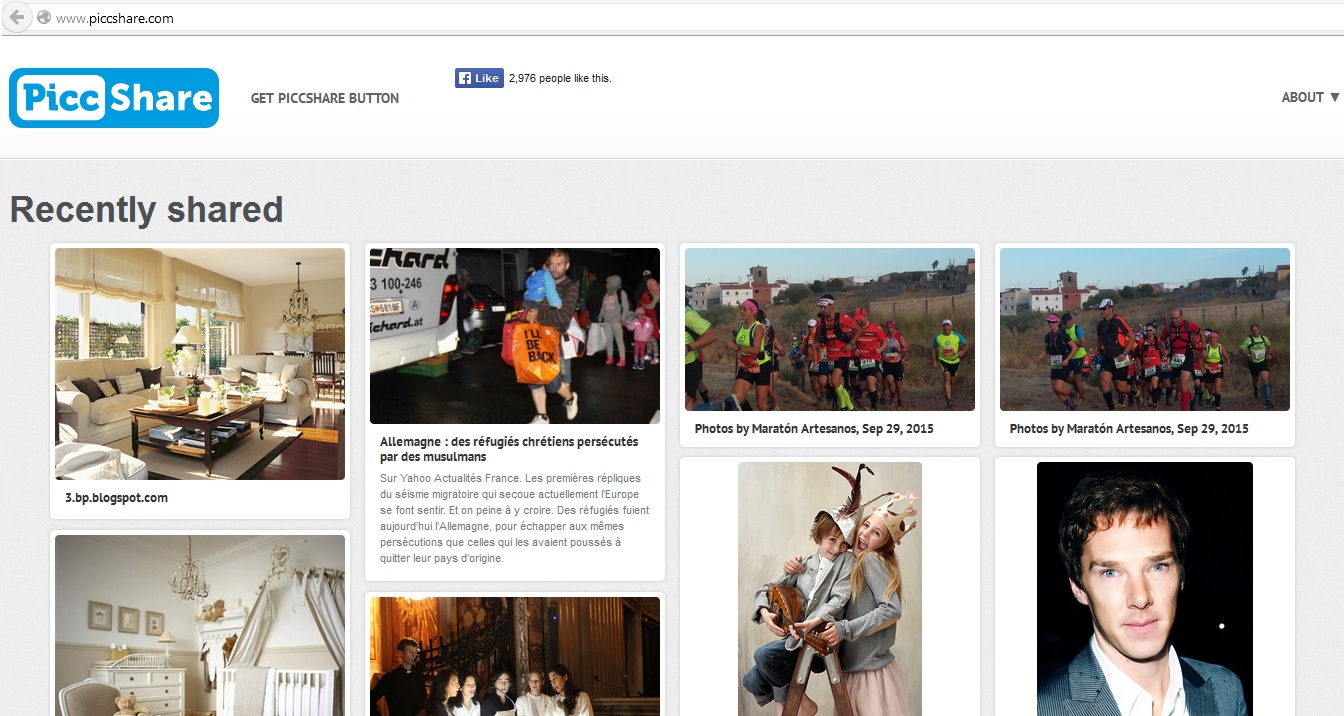Click the browser back arrow button
This screenshot has width=1344, height=716.
tap(16, 17)
